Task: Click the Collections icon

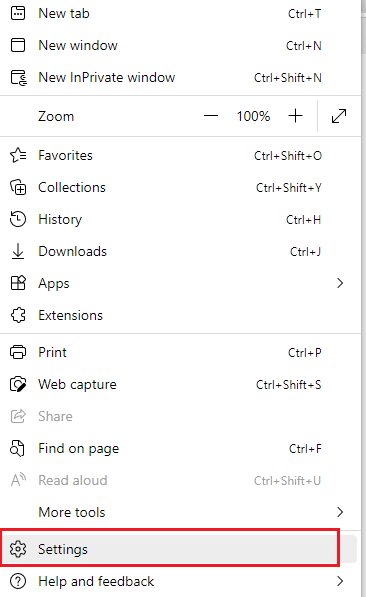Action: pos(18,187)
